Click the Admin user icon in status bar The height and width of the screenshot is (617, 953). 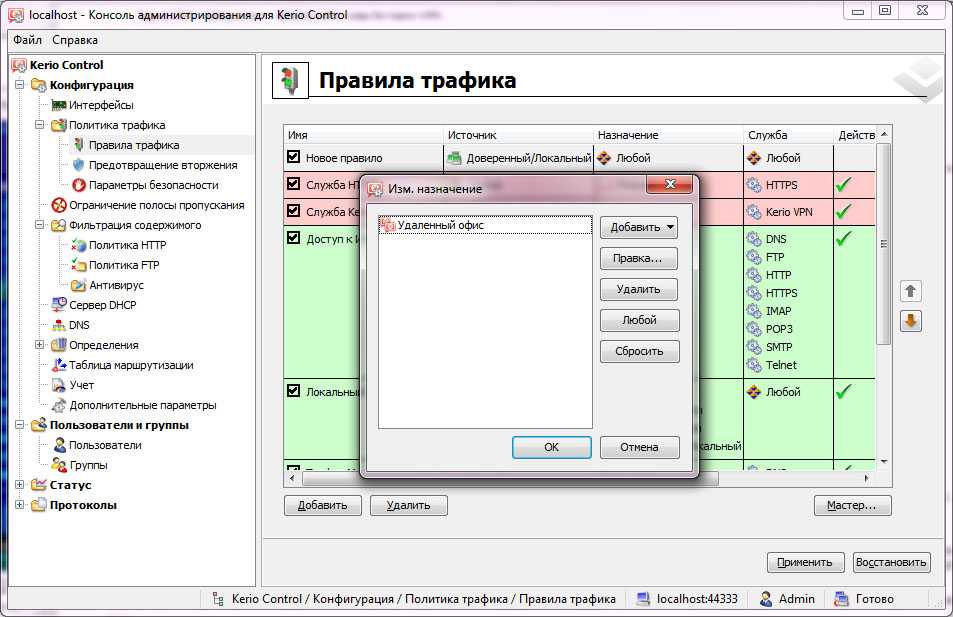766,599
